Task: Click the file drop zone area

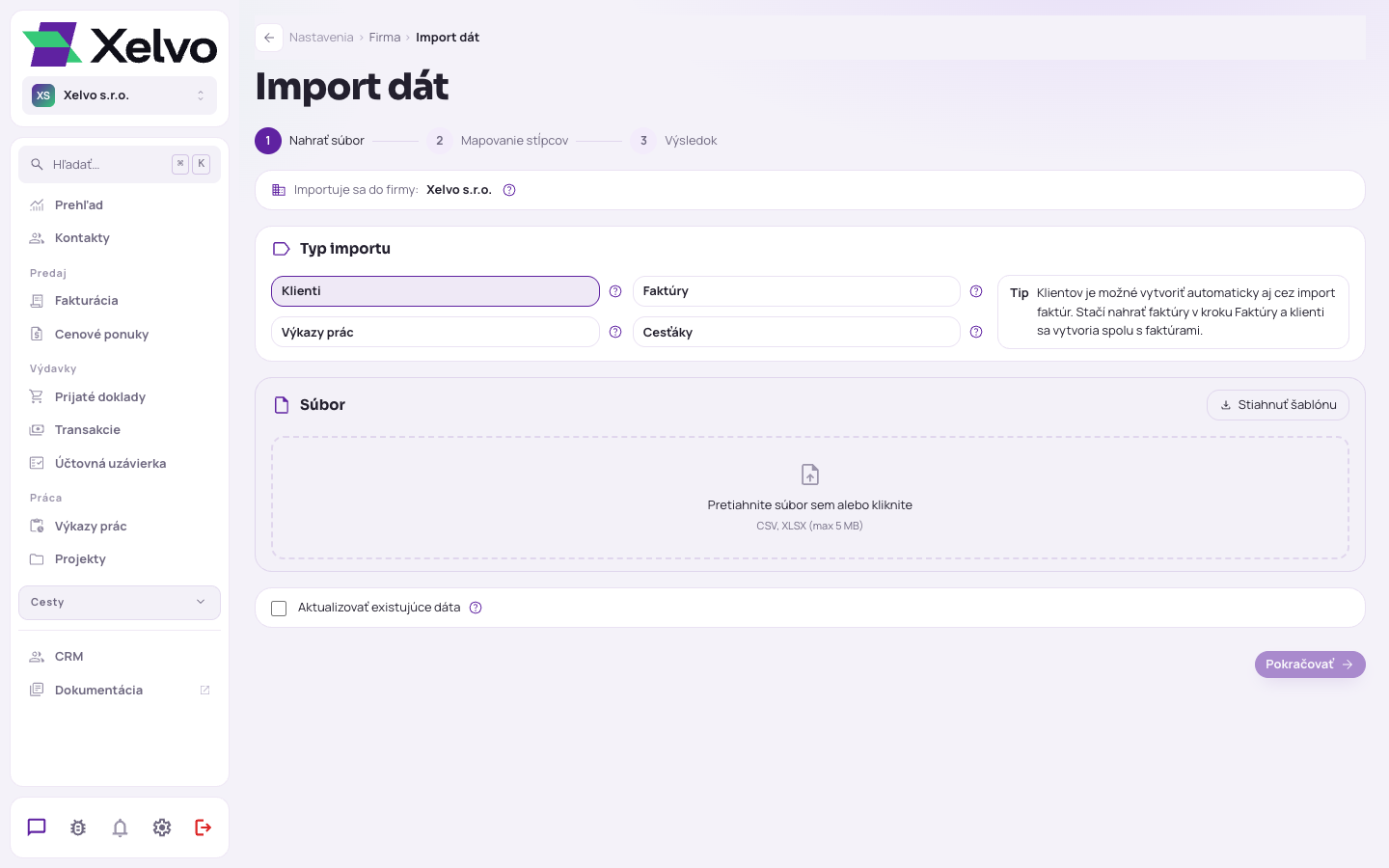Action: point(810,498)
